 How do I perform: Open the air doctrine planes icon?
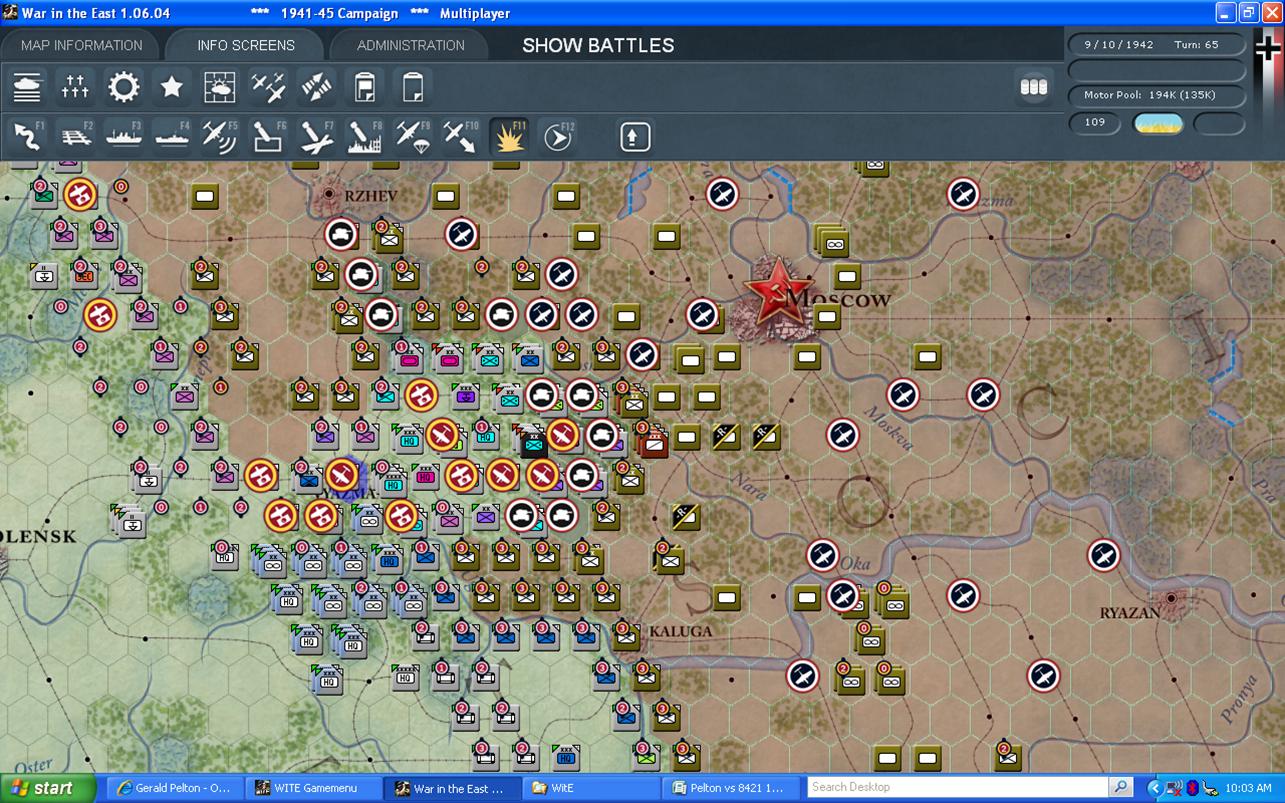[268, 87]
